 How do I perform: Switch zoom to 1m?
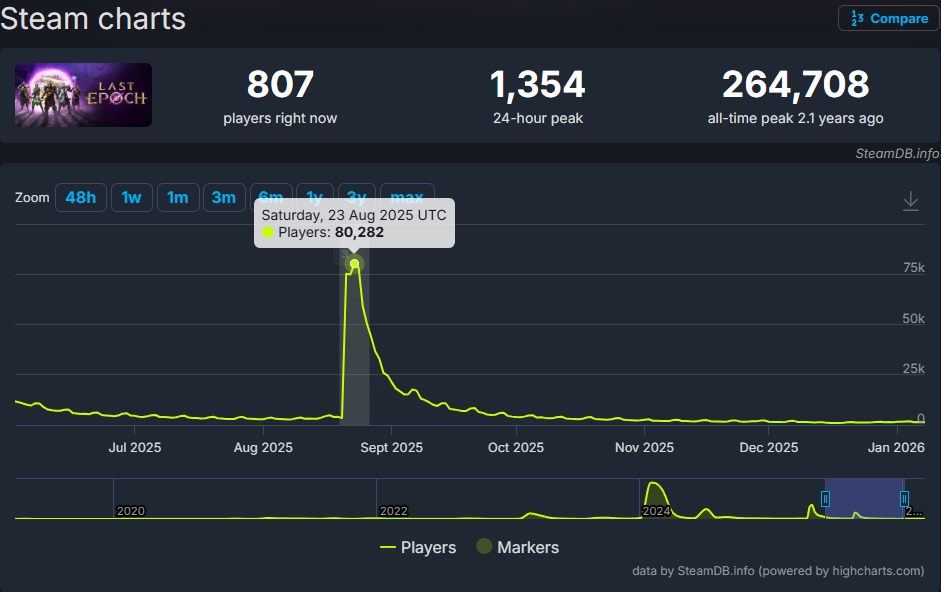point(177,198)
